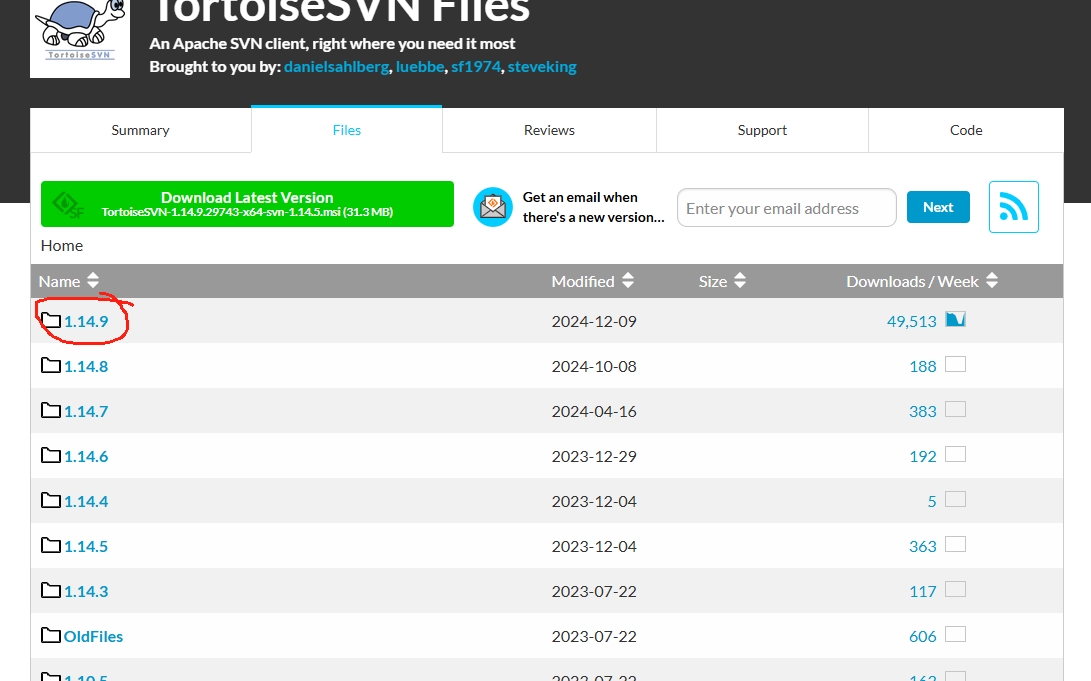Click the TortoiseSVN turtle logo
Image resolution: width=1091 pixels, height=681 pixels.
[80, 35]
